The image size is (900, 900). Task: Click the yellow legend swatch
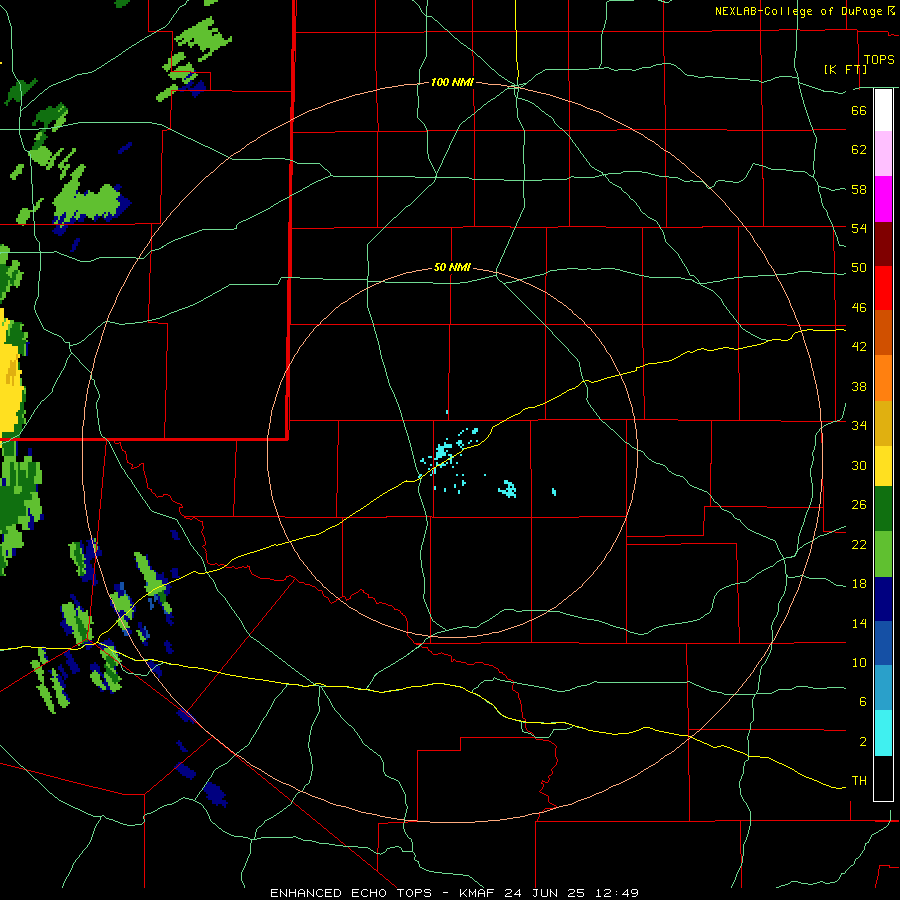tap(883, 466)
